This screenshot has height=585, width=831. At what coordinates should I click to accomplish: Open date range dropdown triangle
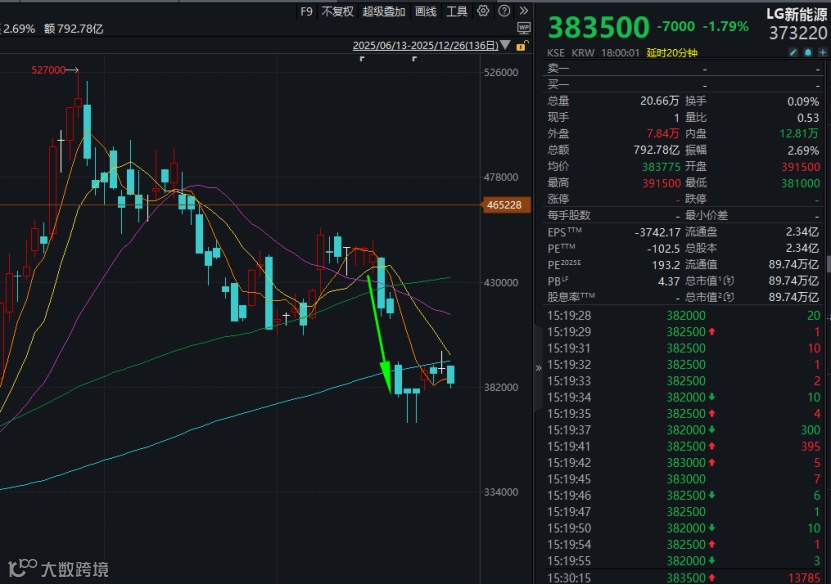(x=506, y=45)
